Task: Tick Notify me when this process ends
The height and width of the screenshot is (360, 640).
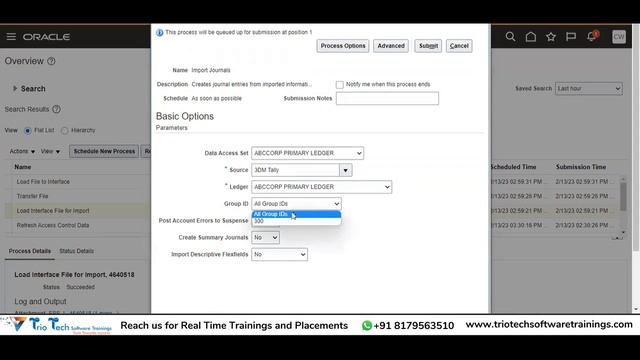Action: [x=340, y=84]
